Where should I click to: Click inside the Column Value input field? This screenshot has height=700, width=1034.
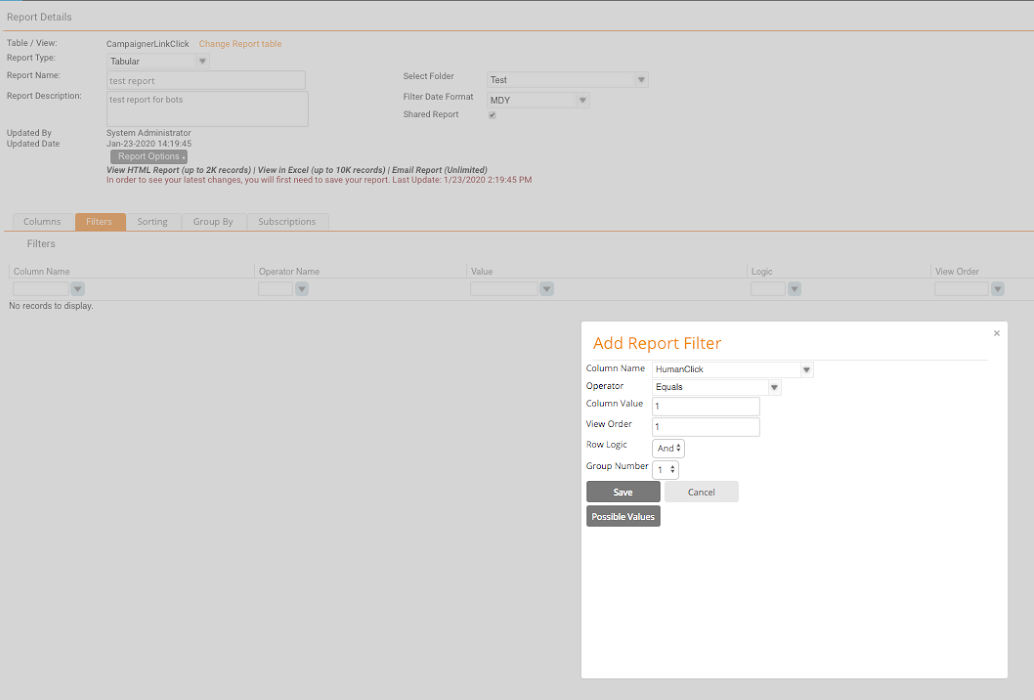click(705, 405)
